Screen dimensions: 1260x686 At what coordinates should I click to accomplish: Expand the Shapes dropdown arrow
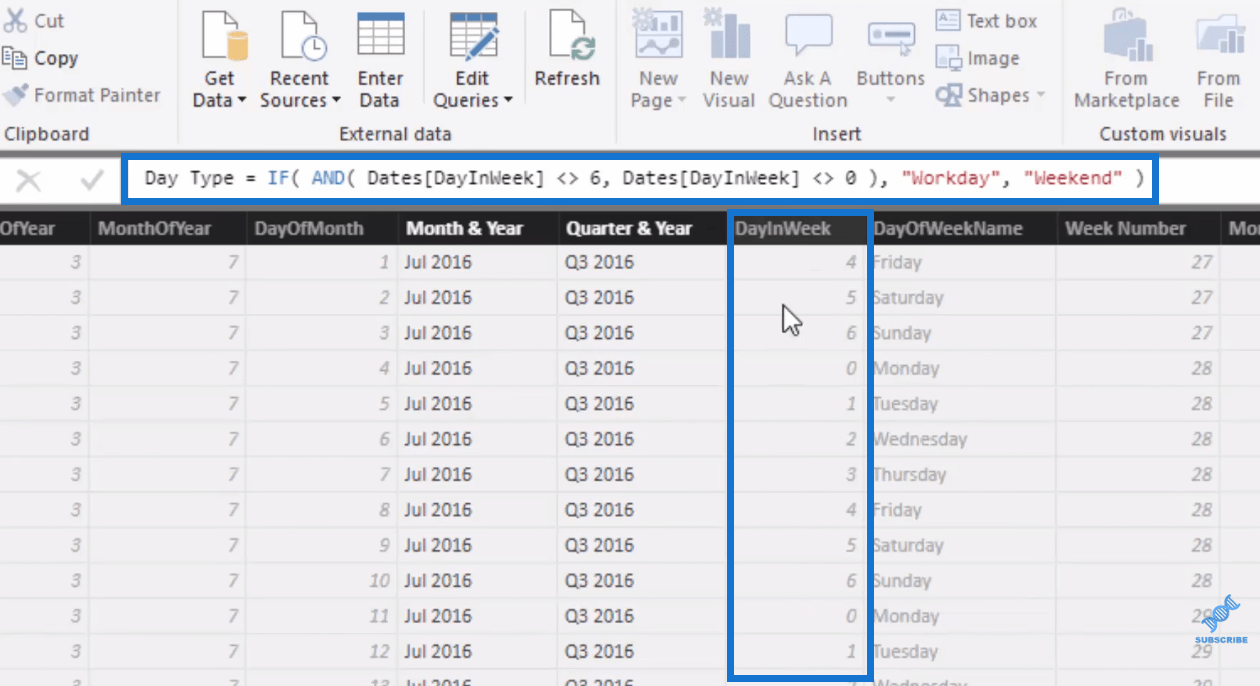1040,96
